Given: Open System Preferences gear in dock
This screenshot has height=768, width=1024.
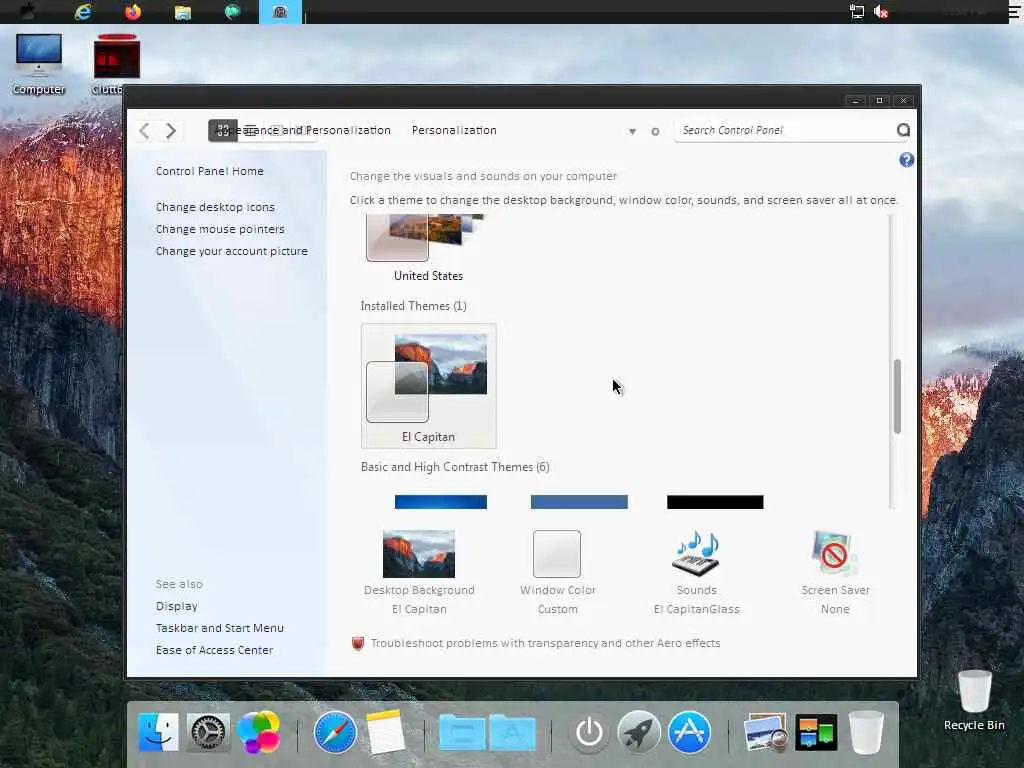Looking at the screenshot, I should tap(208, 732).
